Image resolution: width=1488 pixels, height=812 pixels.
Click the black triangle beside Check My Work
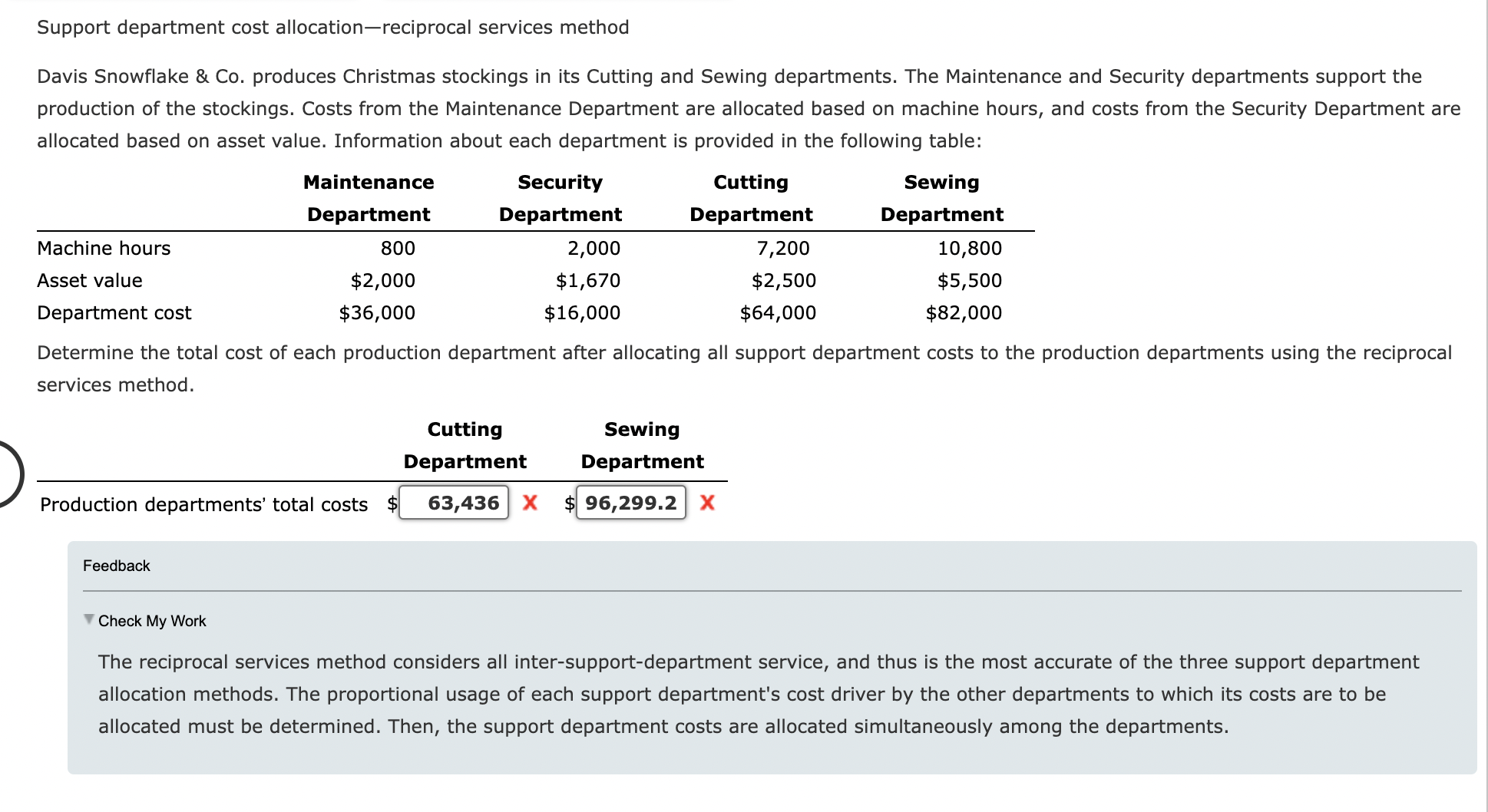click(88, 620)
